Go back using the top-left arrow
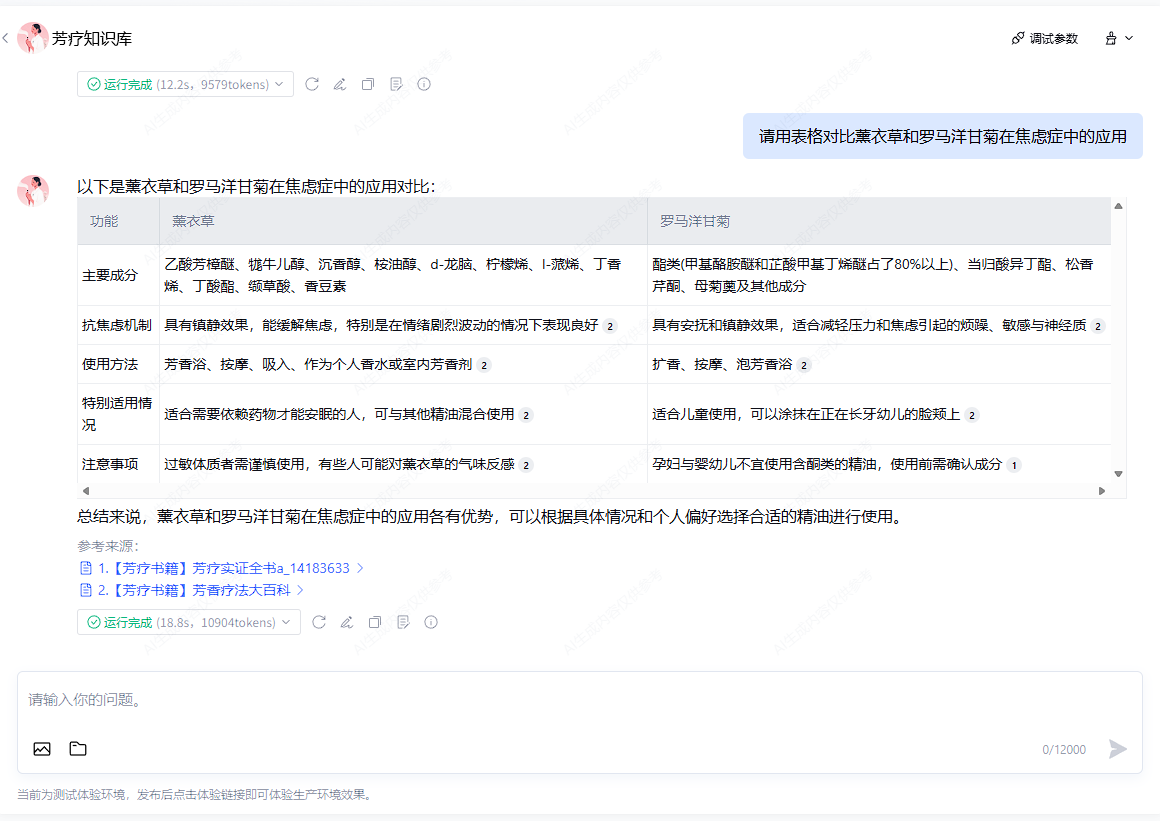Image resolution: width=1160 pixels, height=821 pixels. pos(6,38)
